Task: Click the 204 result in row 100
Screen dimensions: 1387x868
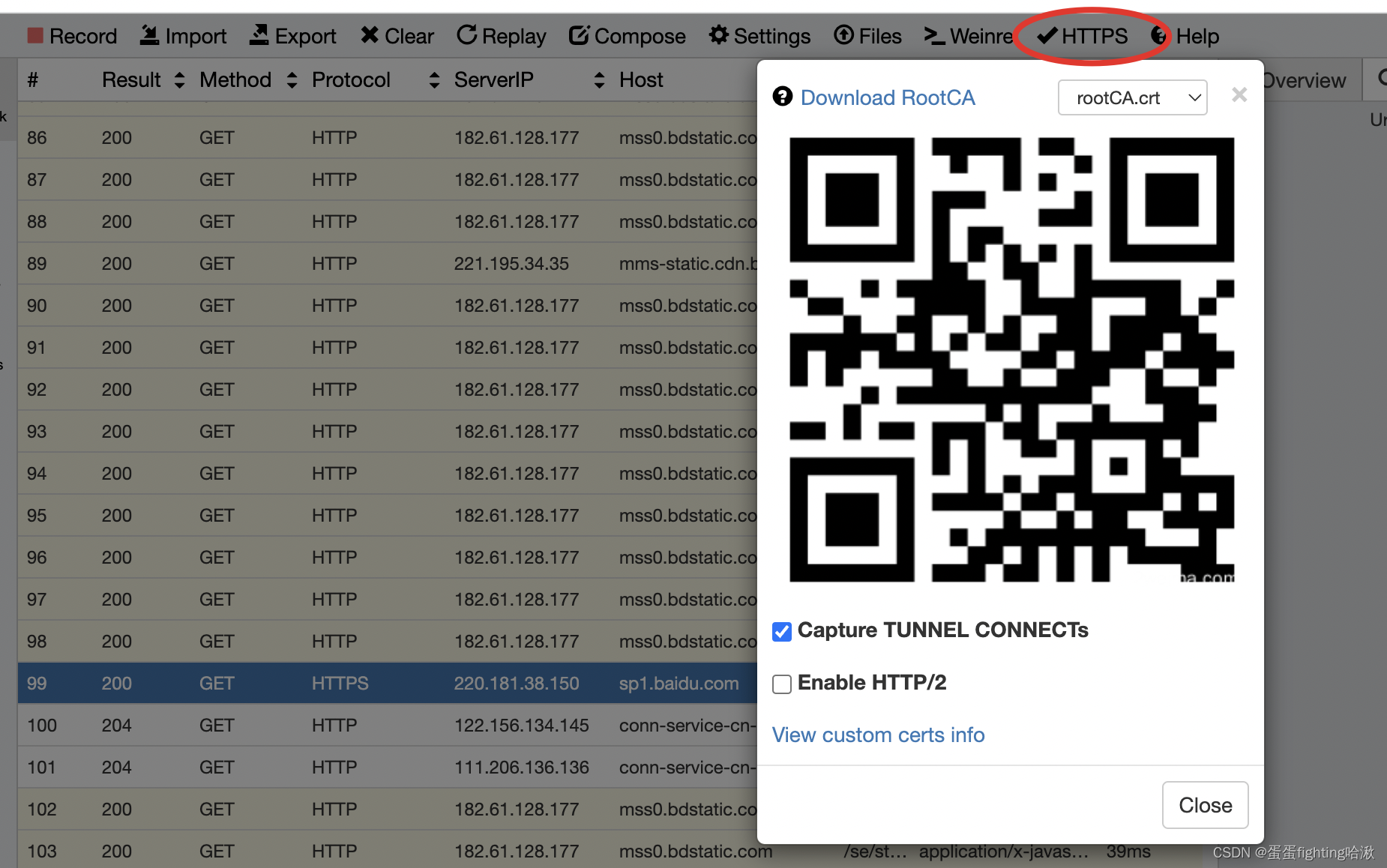Action: (117, 725)
